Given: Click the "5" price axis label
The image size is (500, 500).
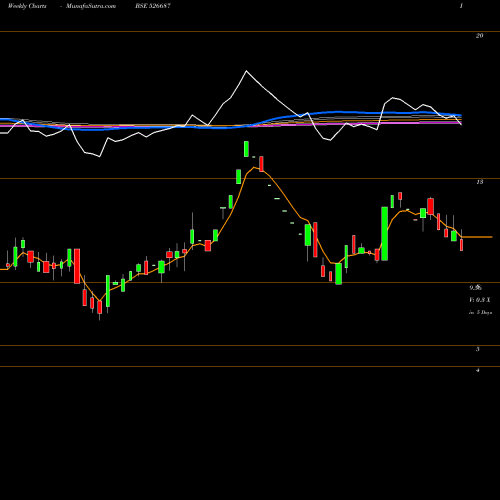Looking at the screenshot, I should [x=478, y=349].
